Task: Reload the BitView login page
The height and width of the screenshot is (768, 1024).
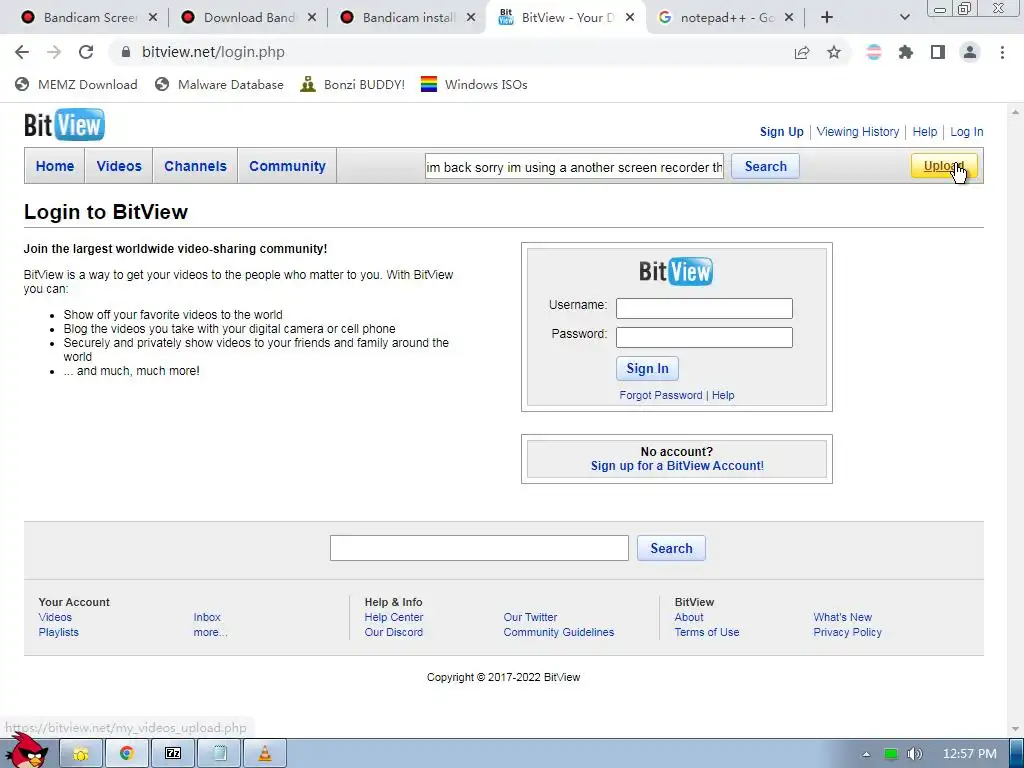Action: (86, 52)
